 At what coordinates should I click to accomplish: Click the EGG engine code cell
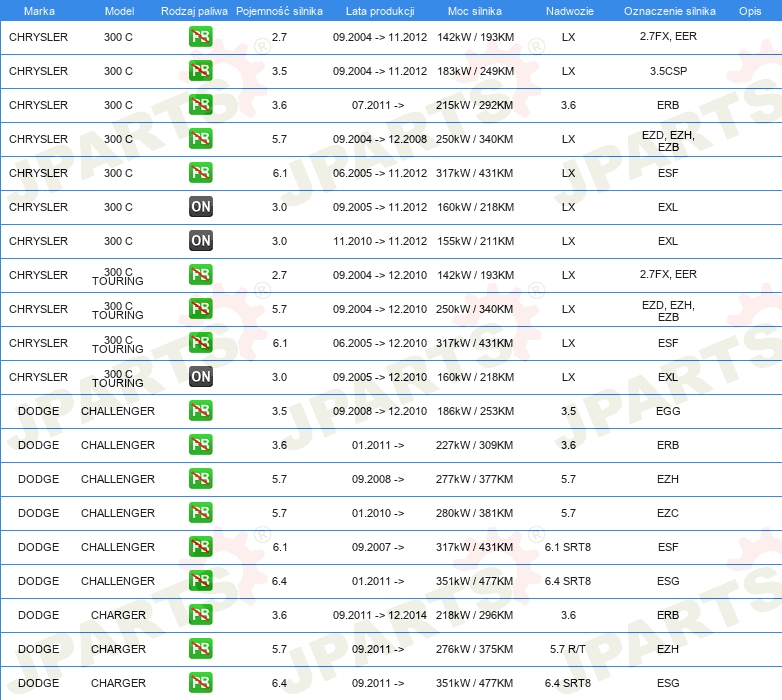(x=668, y=411)
